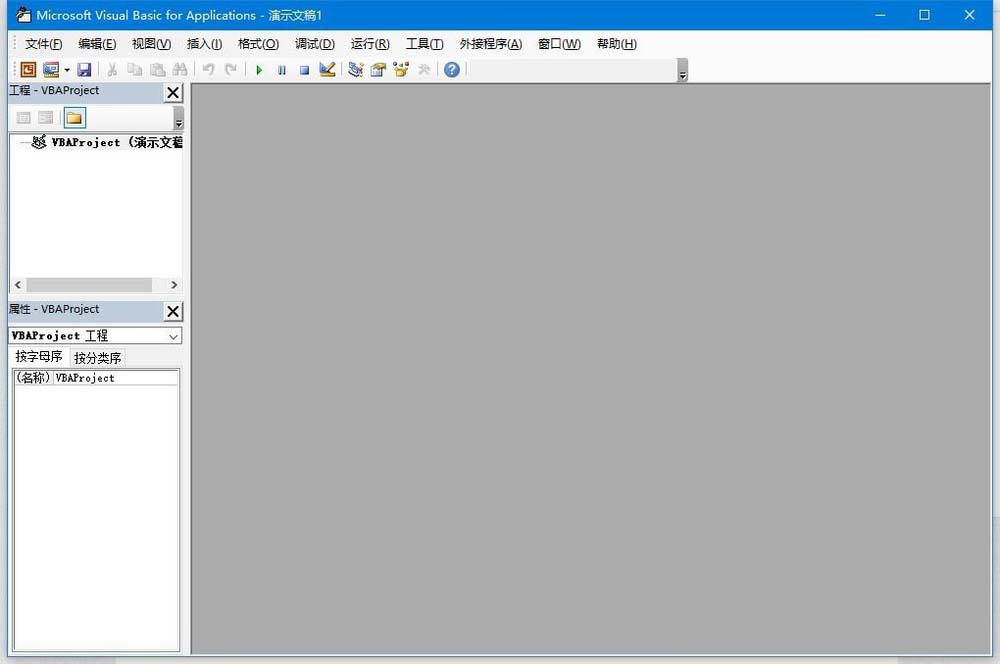Click the VBA application icon in the title bar
This screenshot has width=1000, height=664.
pyautogui.click(x=23, y=15)
